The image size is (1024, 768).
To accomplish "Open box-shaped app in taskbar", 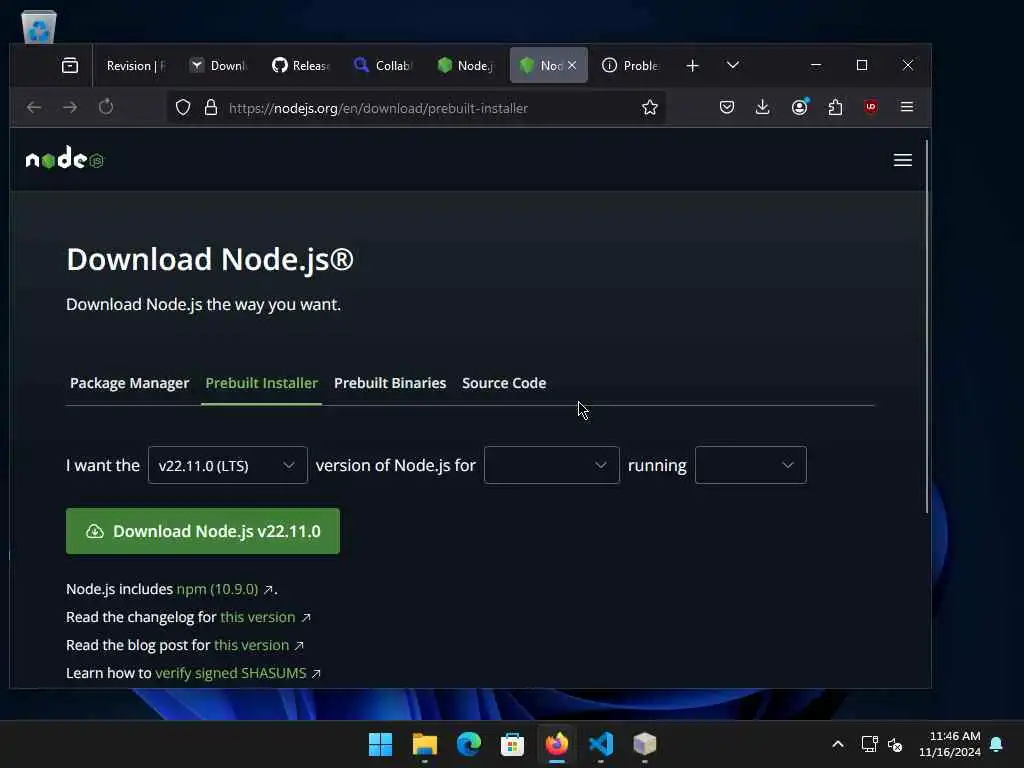I will [x=645, y=744].
